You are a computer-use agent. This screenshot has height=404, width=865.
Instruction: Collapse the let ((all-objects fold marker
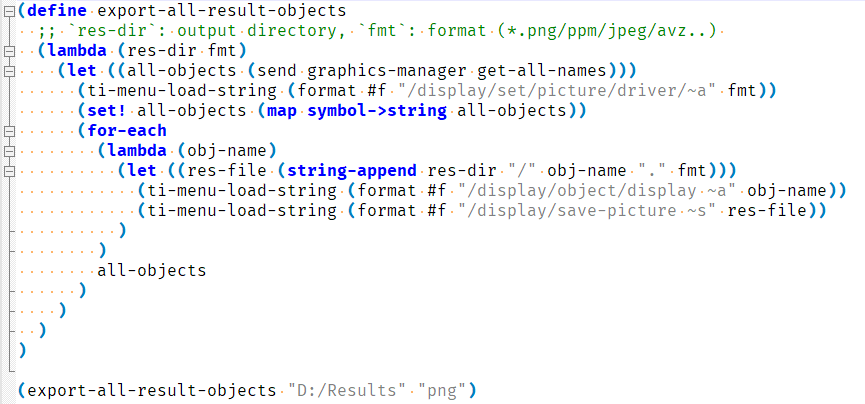9,71
